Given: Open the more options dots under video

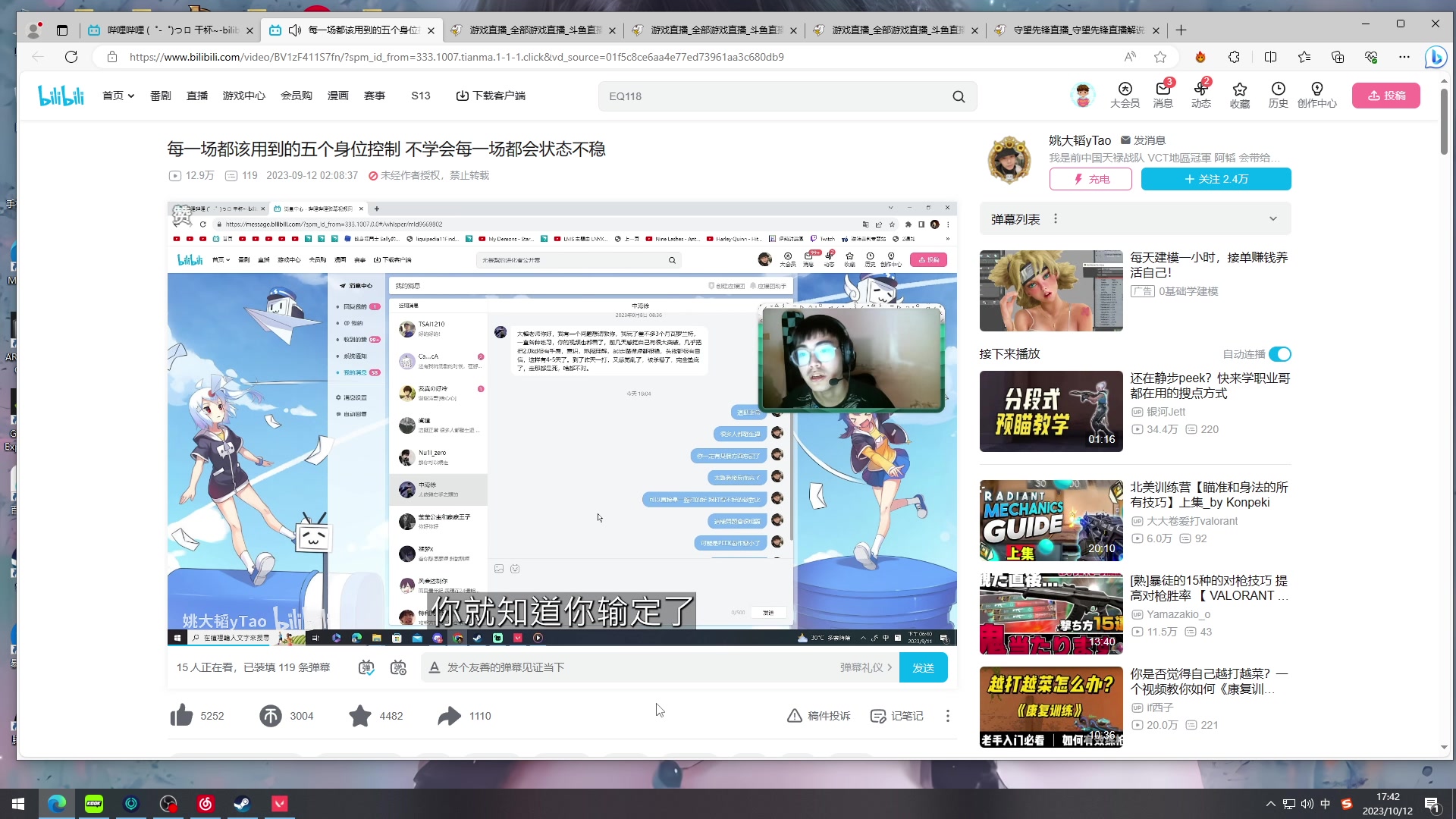Looking at the screenshot, I should (947, 716).
